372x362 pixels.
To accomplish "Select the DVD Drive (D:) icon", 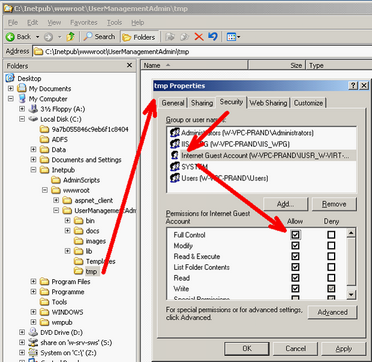I will pyautogui.click(x=33, y=332).
